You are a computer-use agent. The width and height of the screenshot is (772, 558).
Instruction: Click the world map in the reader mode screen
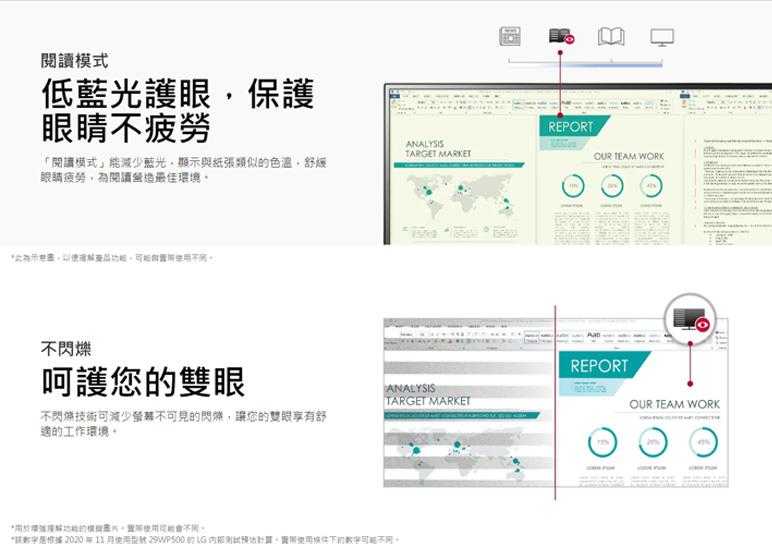[465, 200]
